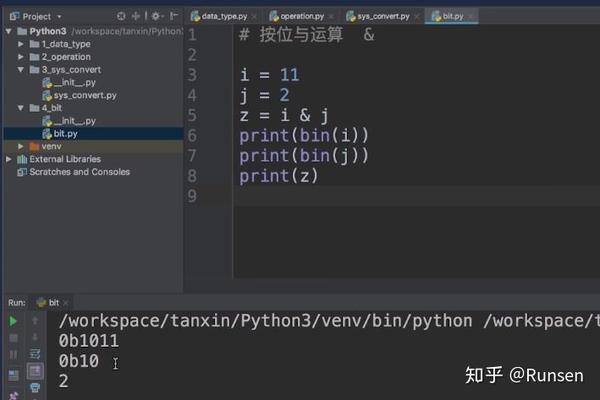Collapse the 3_sys_convert folder

coord(21,70)
